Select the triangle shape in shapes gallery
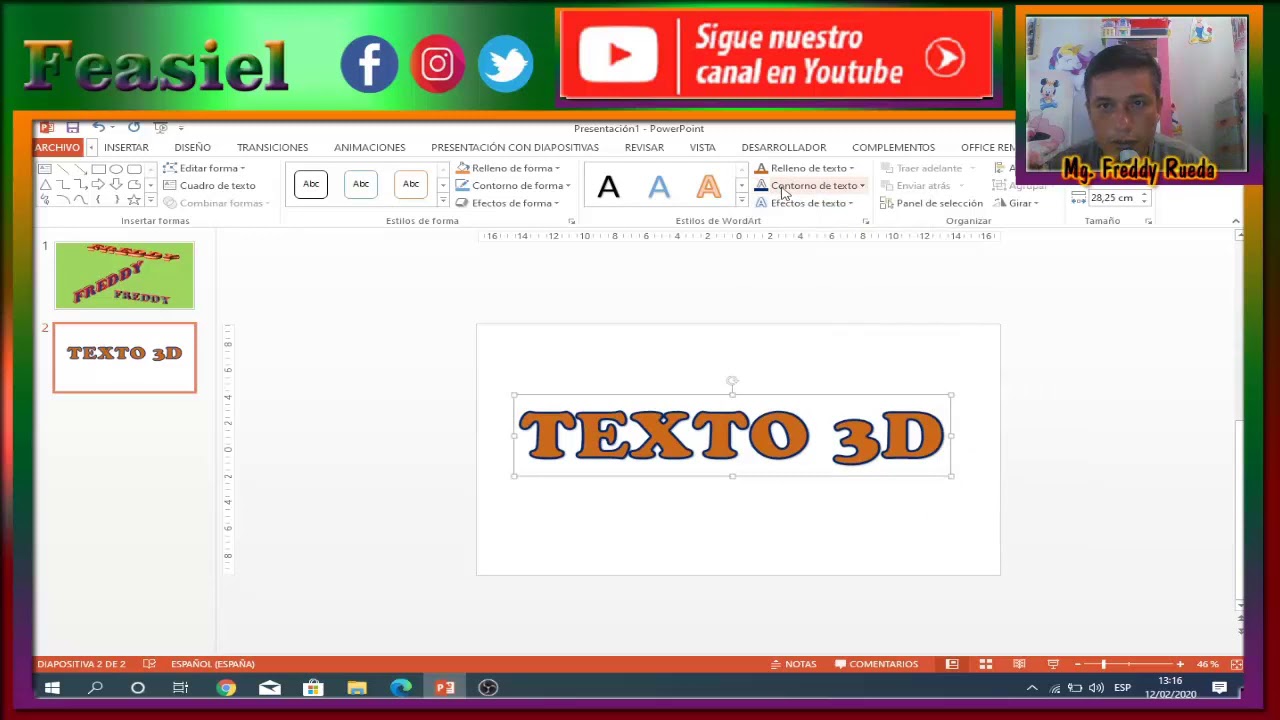The height and width of the screenshot is (720, 1280). 45,185
